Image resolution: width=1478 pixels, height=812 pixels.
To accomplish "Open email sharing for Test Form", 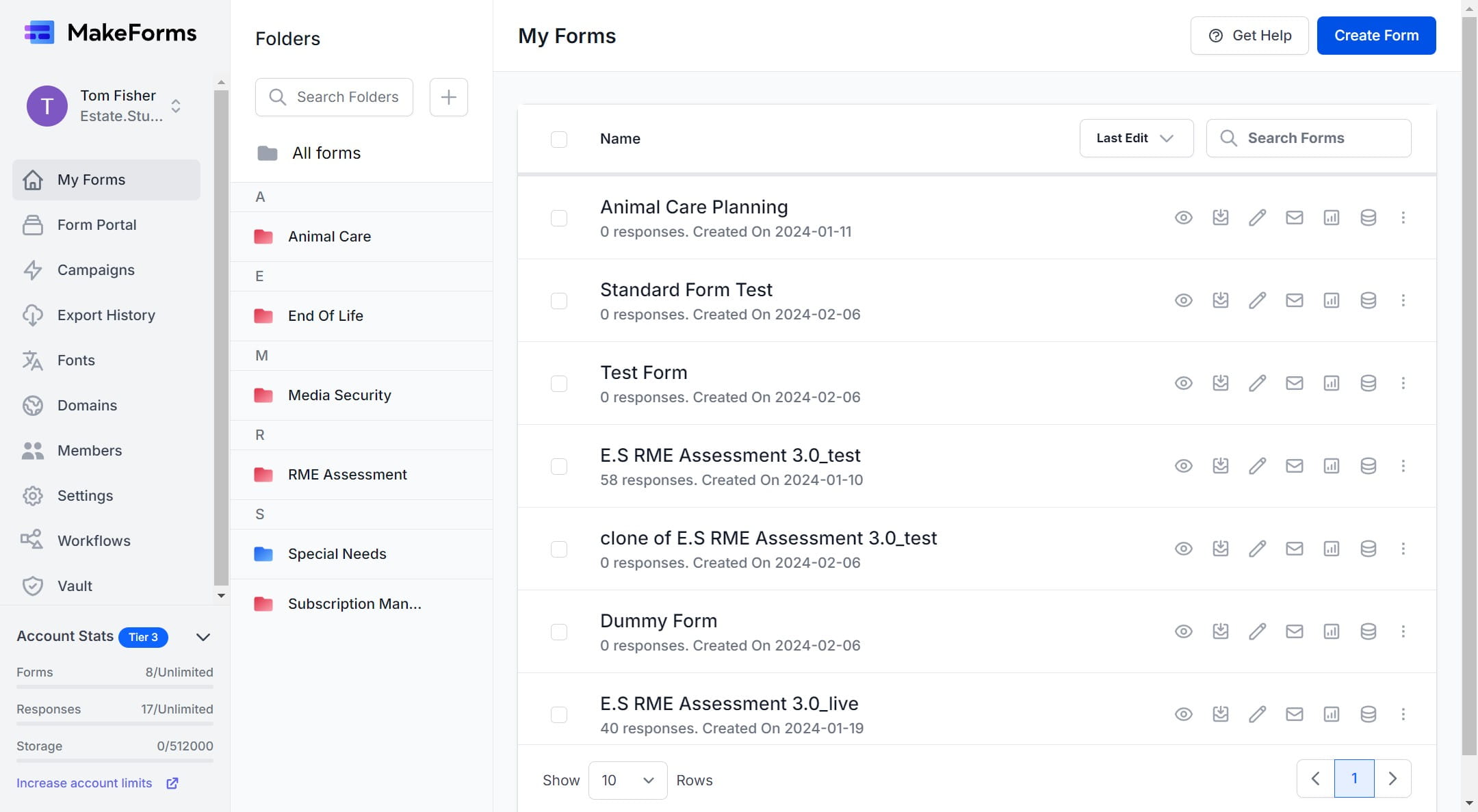I will [x=1295, y=383].
